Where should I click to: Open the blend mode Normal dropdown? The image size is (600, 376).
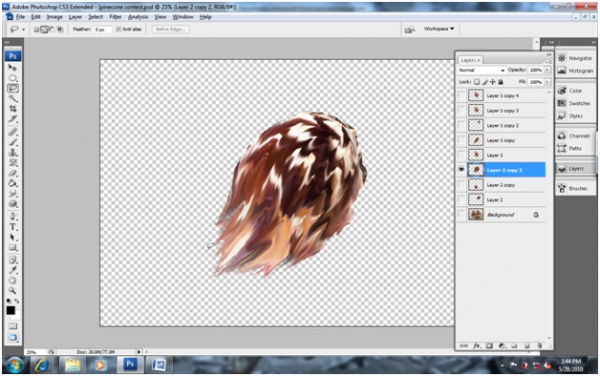482,70
